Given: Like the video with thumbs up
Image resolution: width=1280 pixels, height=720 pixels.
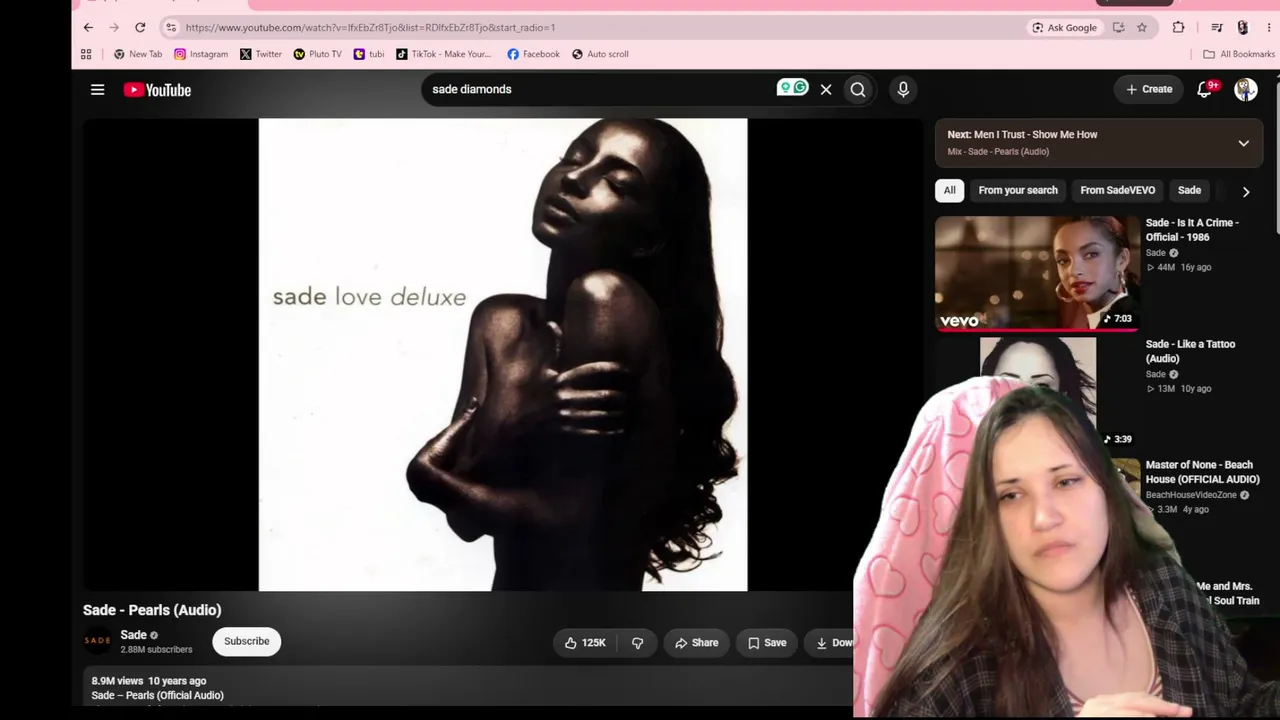Looking at the screenshot, I should 585,643.
